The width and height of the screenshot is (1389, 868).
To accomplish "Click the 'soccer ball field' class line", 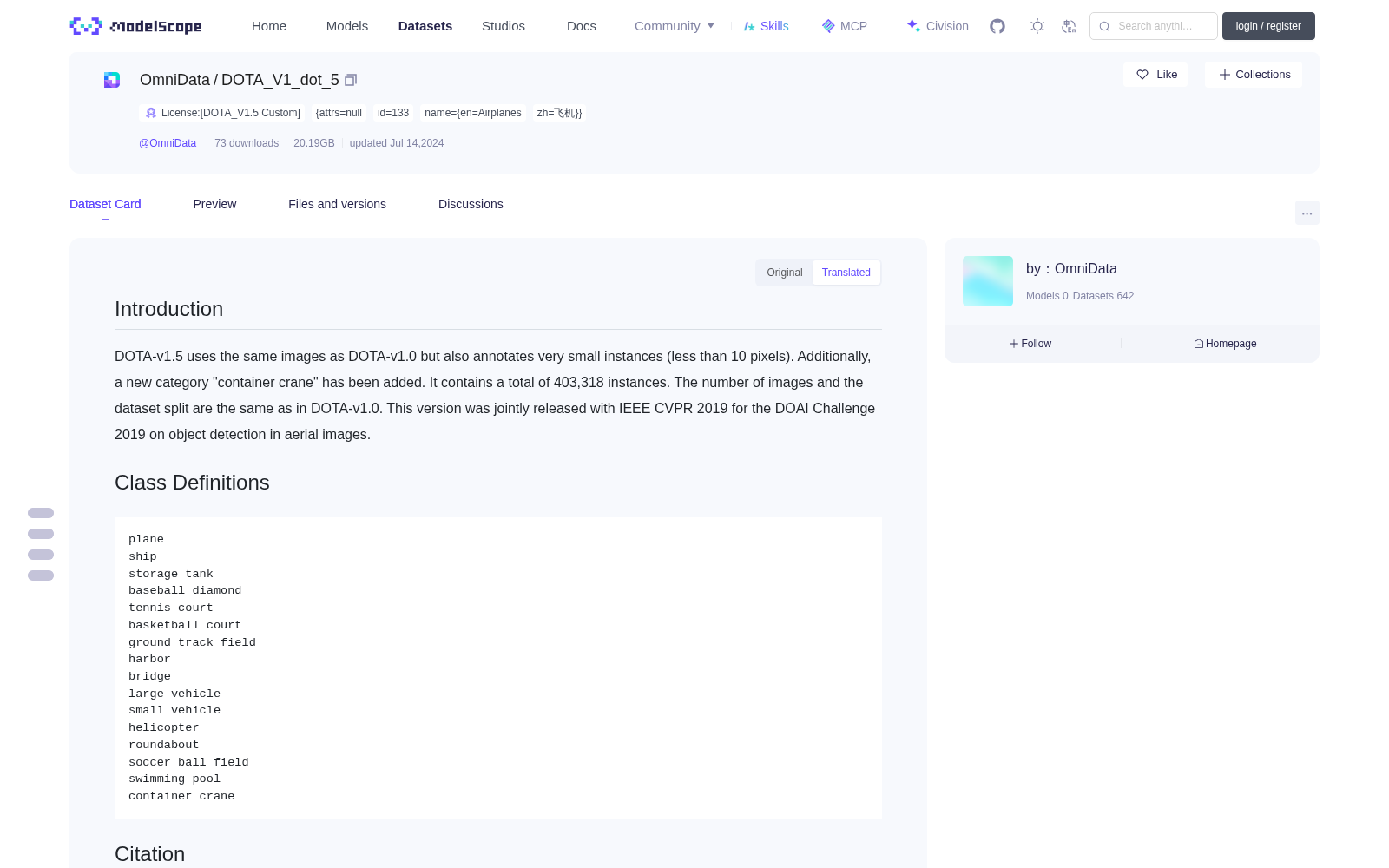I will 188,762.
